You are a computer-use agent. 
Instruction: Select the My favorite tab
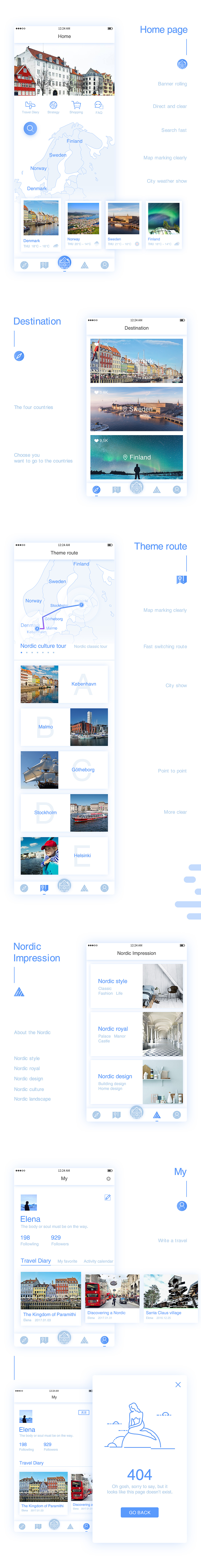tap(68, 1261)
